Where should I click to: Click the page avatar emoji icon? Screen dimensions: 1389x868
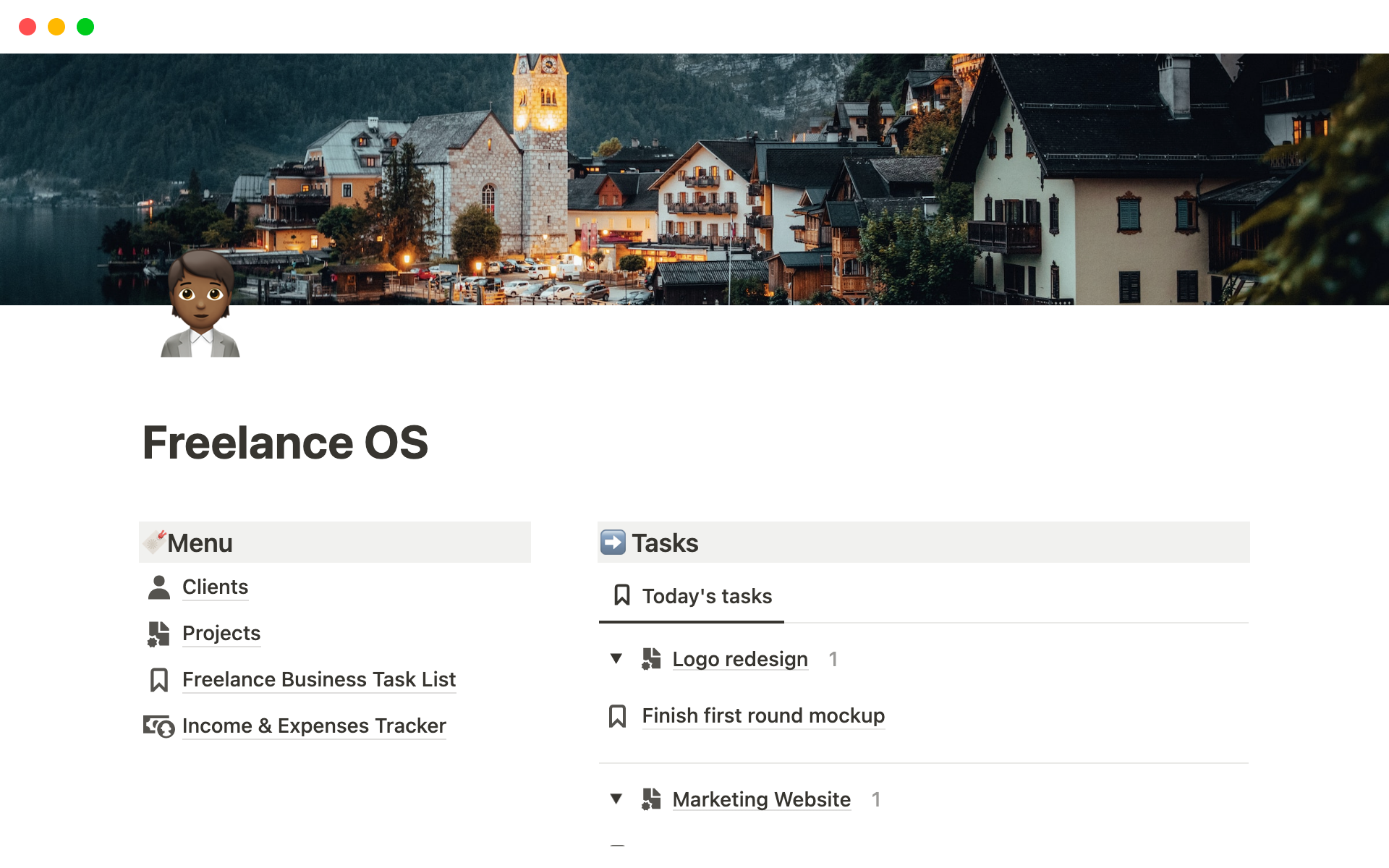point(200,304)
